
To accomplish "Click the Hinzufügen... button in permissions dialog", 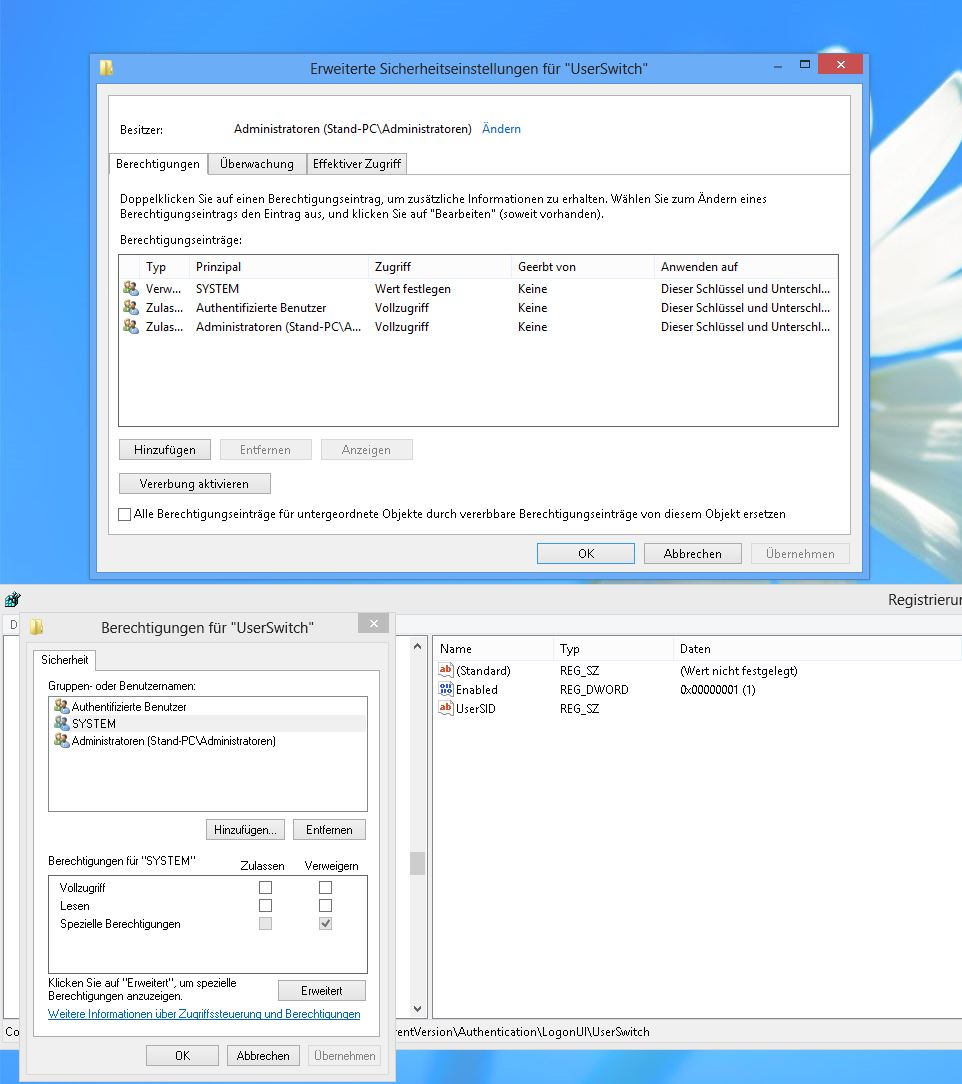I will click(245, 830).
